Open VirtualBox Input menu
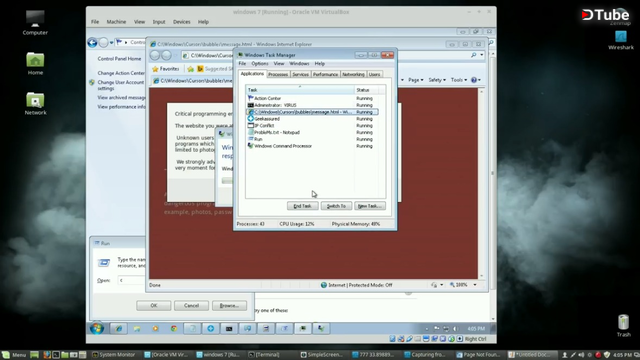 [159, 22]
